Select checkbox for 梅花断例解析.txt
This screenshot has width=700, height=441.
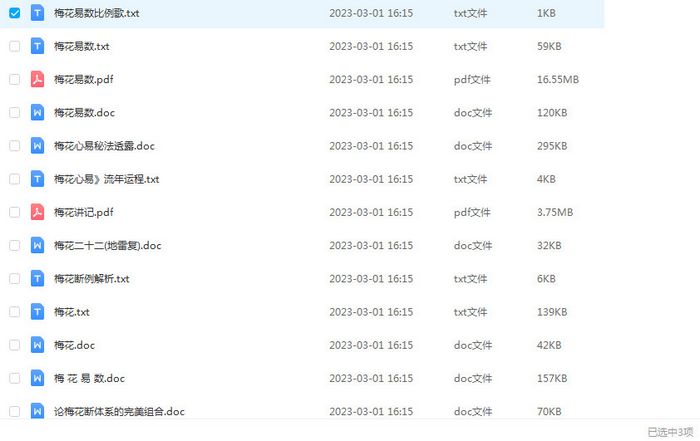point(15,279)
